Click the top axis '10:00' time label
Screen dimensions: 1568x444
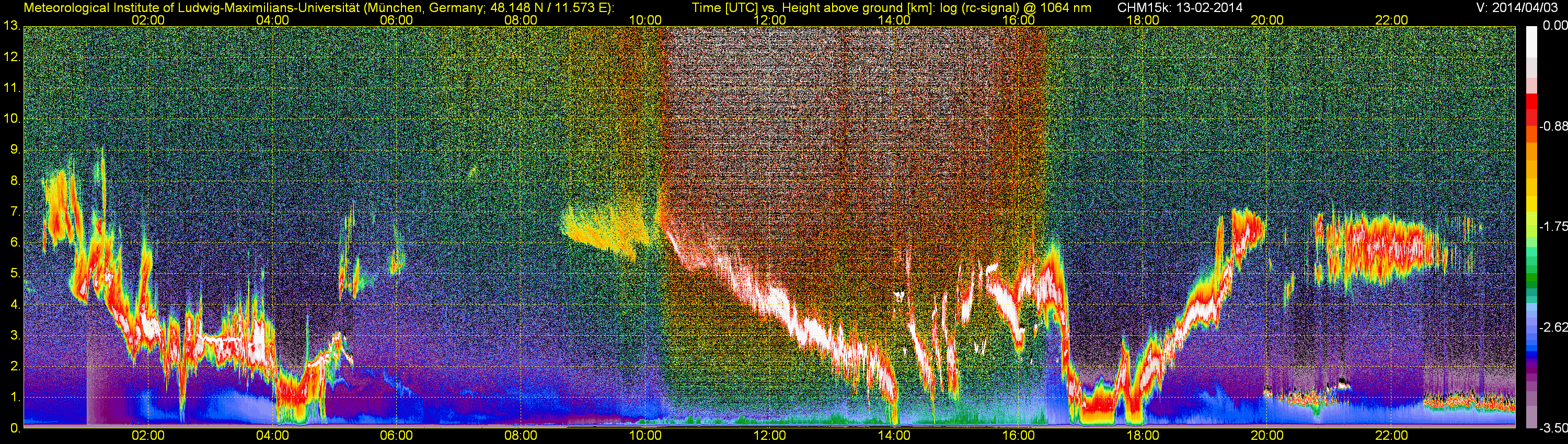(645, 20)
